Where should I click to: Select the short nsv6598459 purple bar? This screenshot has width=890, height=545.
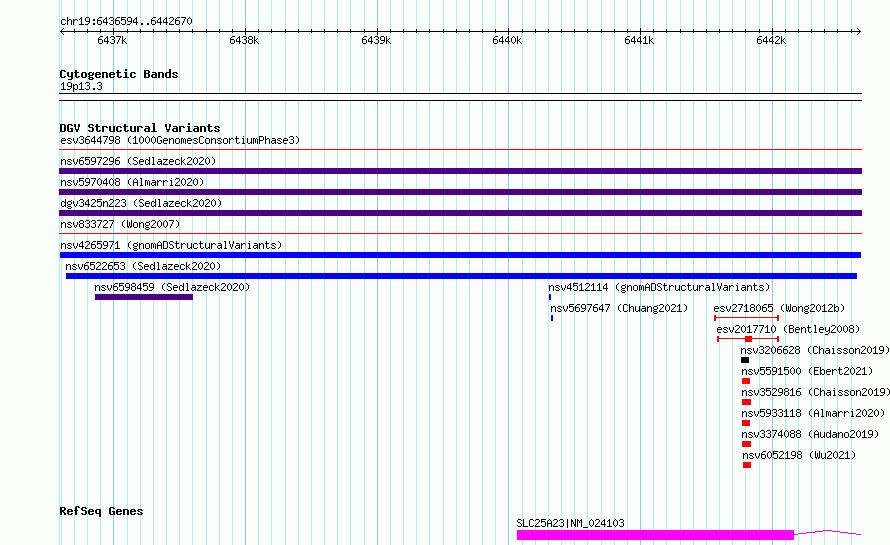point(144,297)
